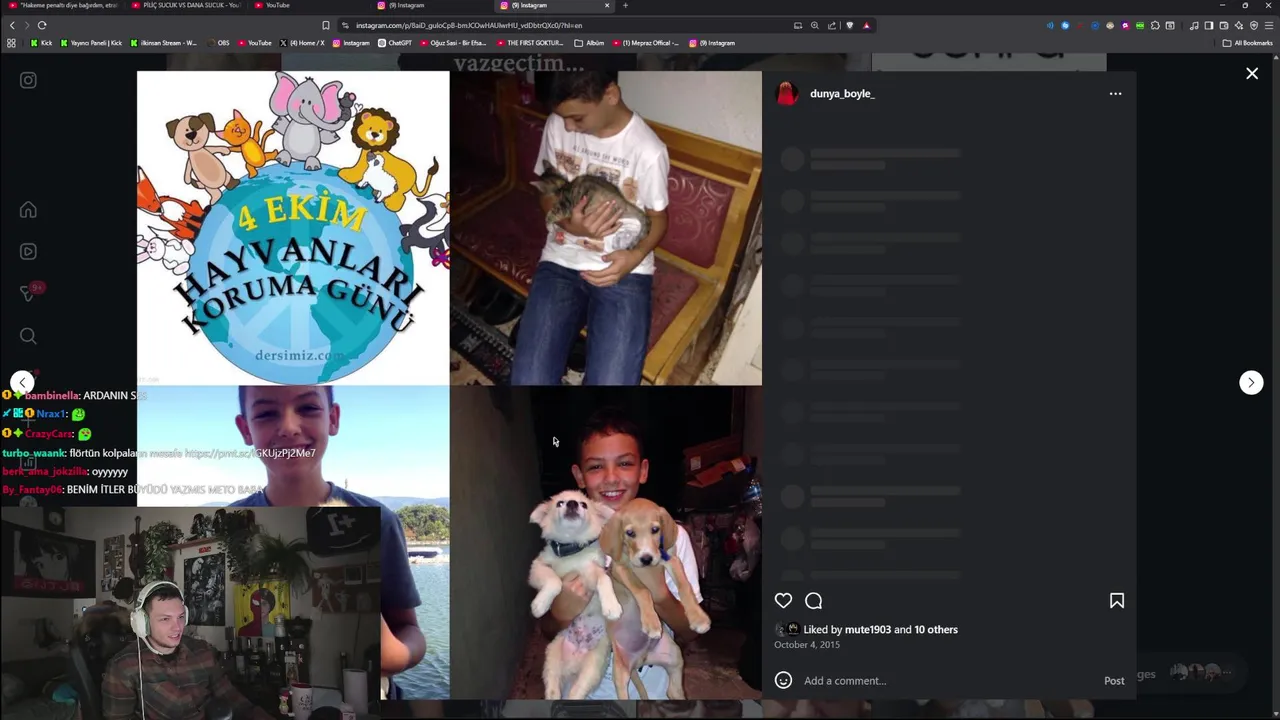Open the Extensions puzzle-piece menu
Image resolution: width=1280 pixels, height=720 pixels.
[1155, 25]
